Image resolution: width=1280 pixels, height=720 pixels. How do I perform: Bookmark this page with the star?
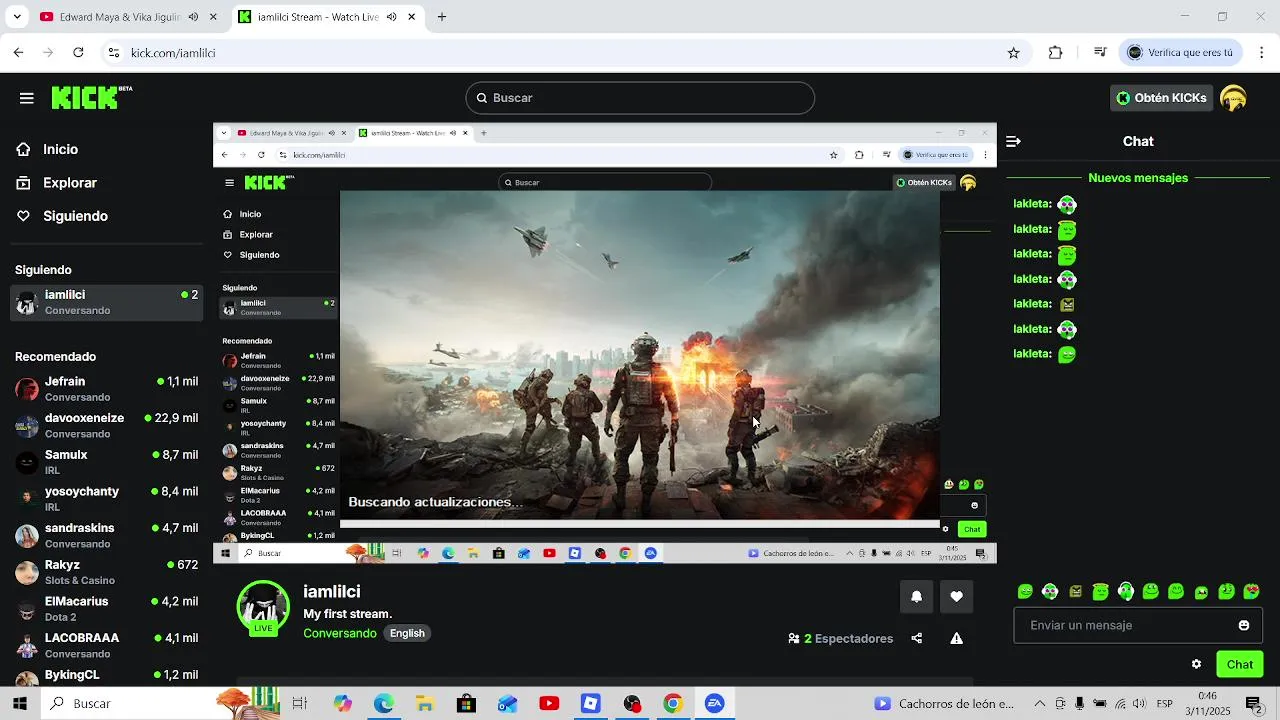[x=1013, y=53]
